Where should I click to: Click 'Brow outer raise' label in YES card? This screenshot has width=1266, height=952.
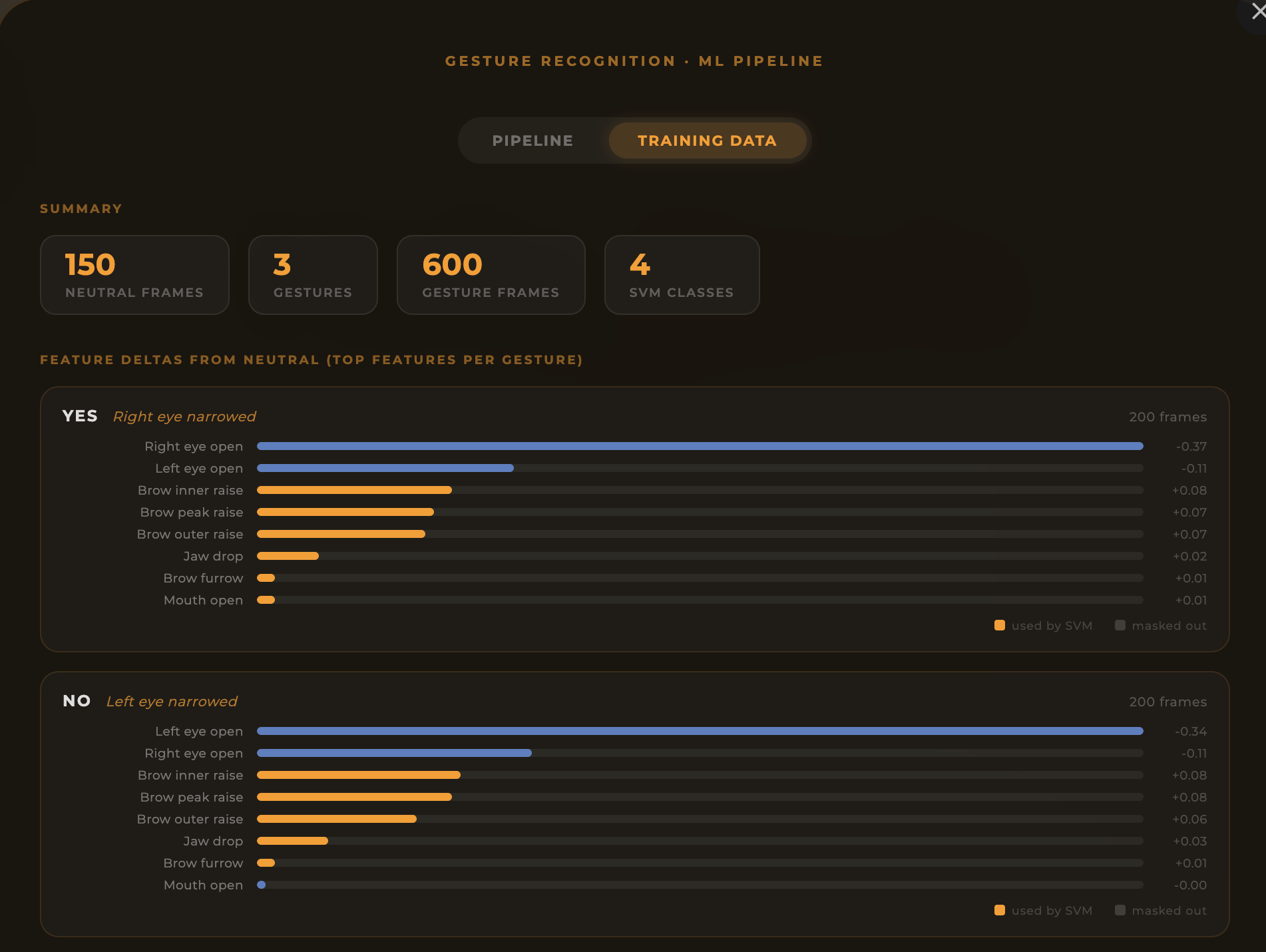coord(190,534)
